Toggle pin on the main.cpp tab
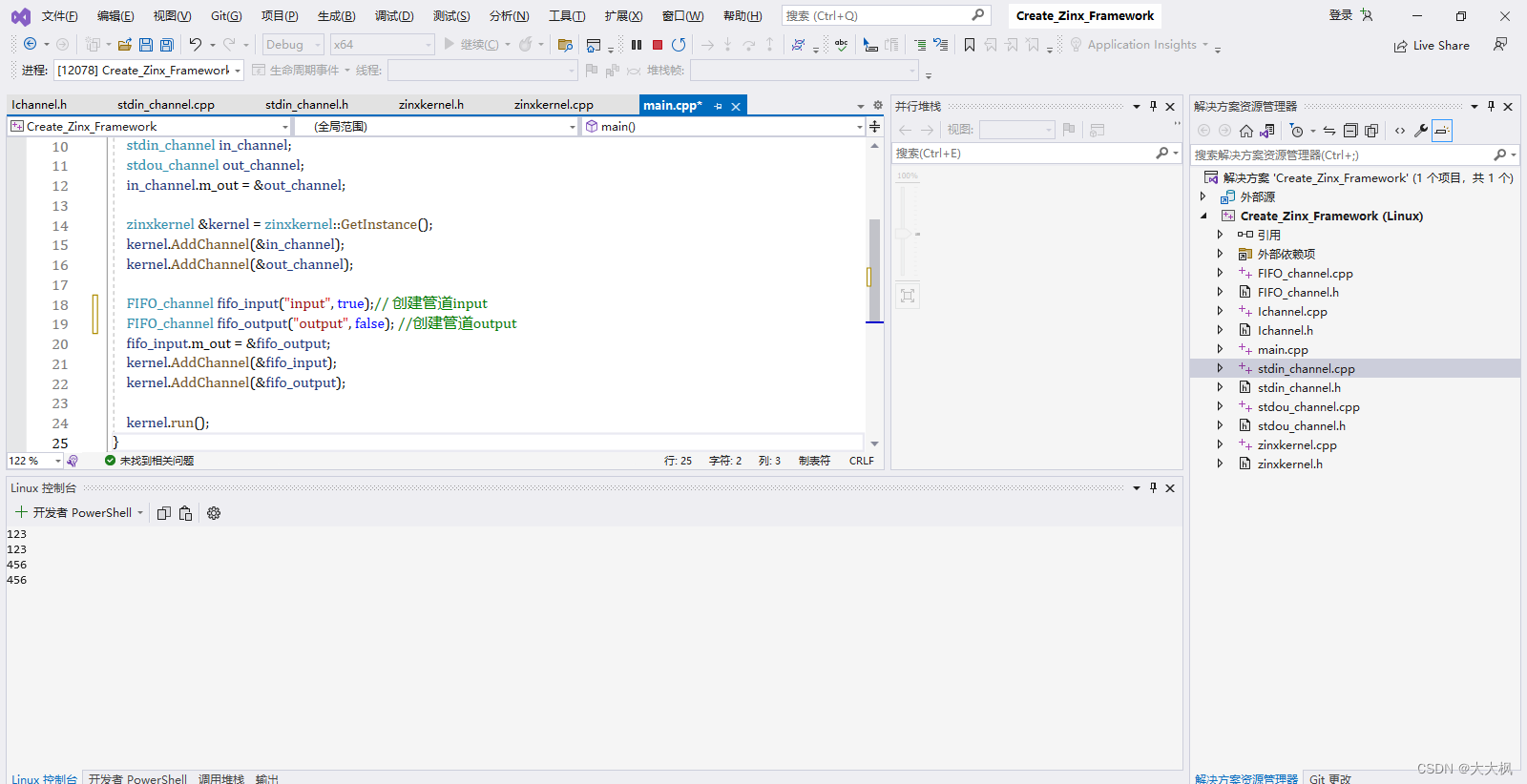Image resolution: width=1527 pixels, height=784 pixels. coord(719,106)
